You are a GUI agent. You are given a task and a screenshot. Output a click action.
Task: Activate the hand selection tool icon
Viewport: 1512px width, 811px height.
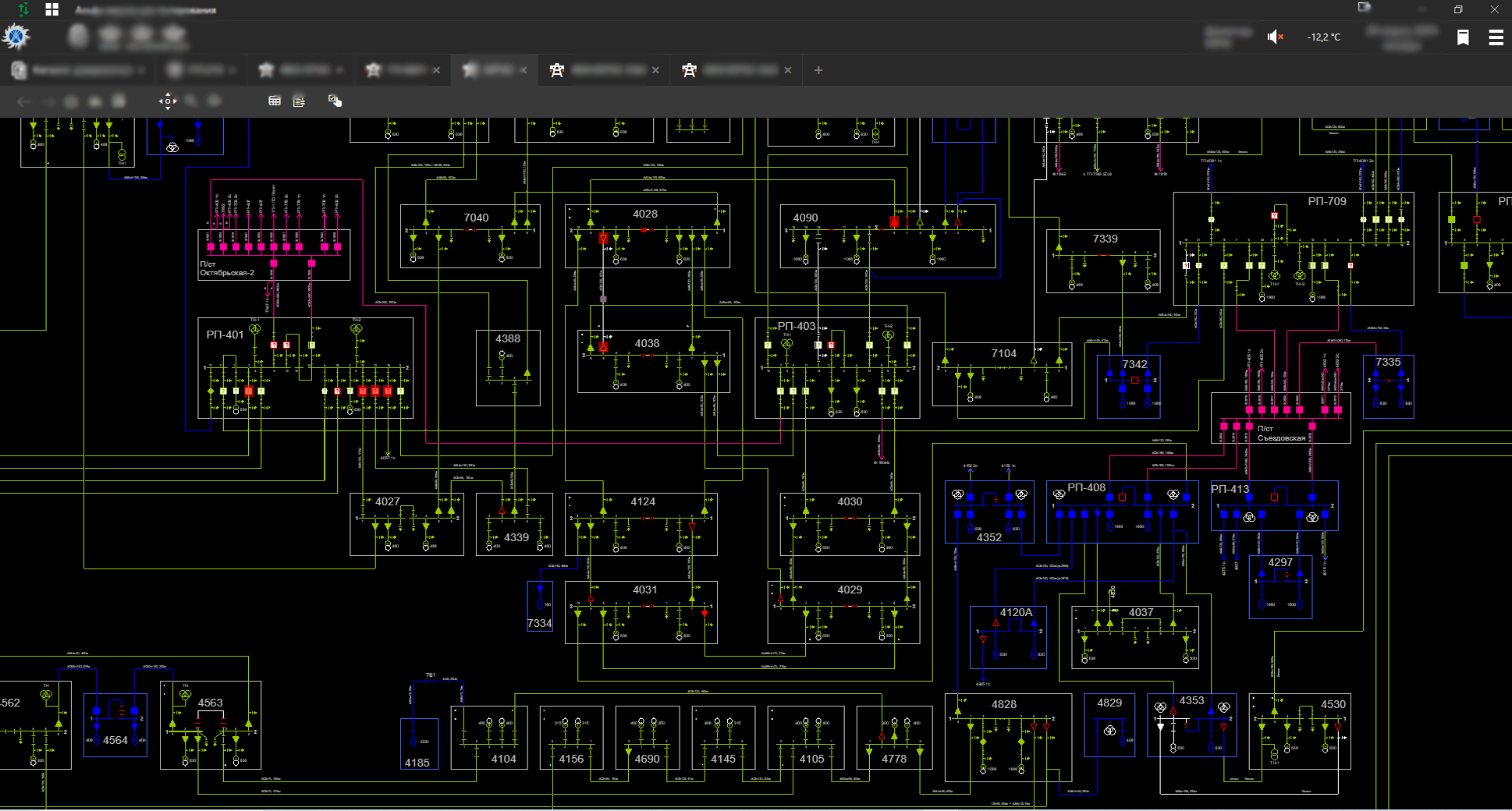pyautogui.click(x=335, y=101)
